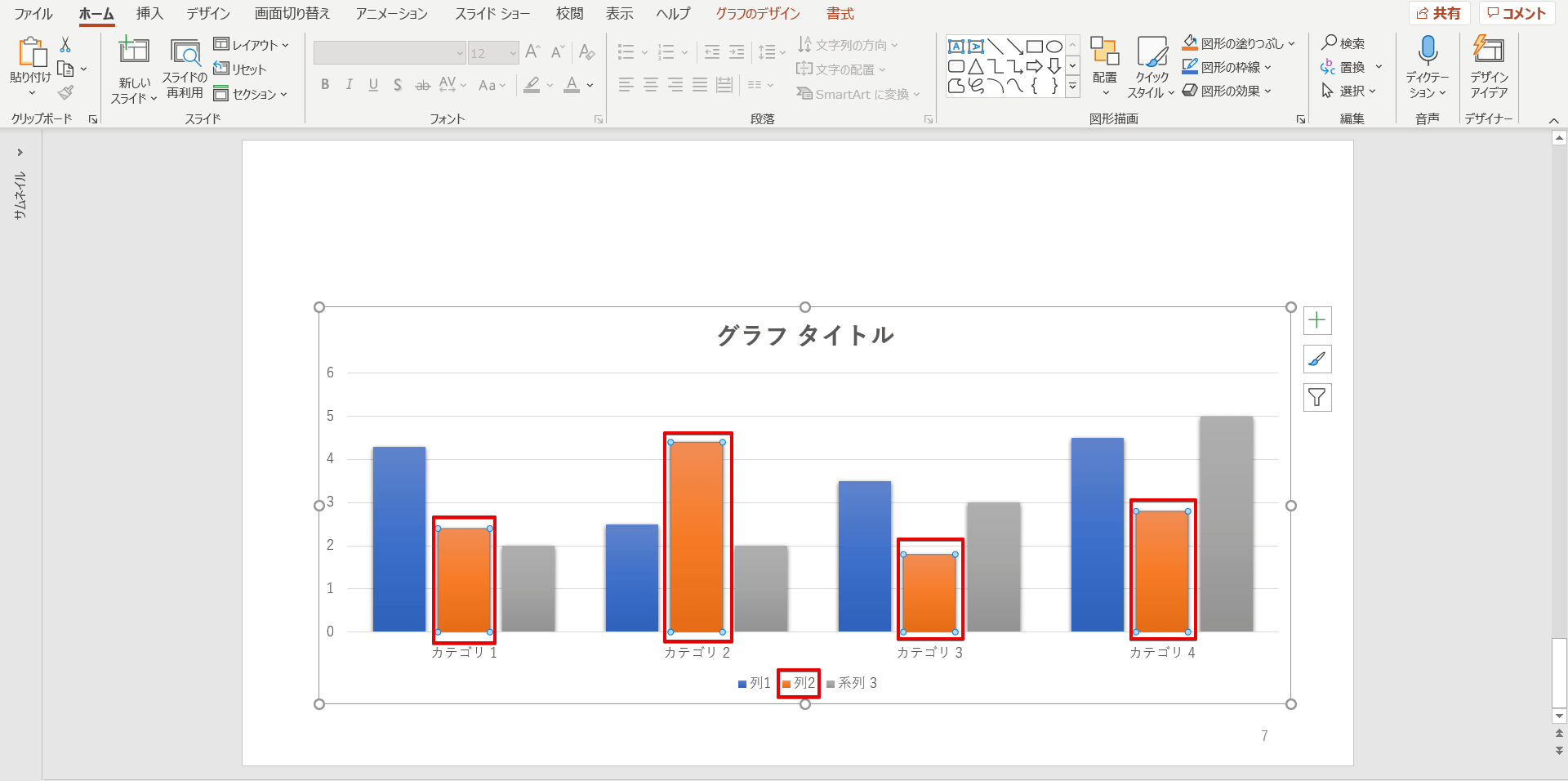1568x781 pixels.
Task: Click the vertical scrollbar down arrow
Action: pyautogui.click(x=1559, y=716)
